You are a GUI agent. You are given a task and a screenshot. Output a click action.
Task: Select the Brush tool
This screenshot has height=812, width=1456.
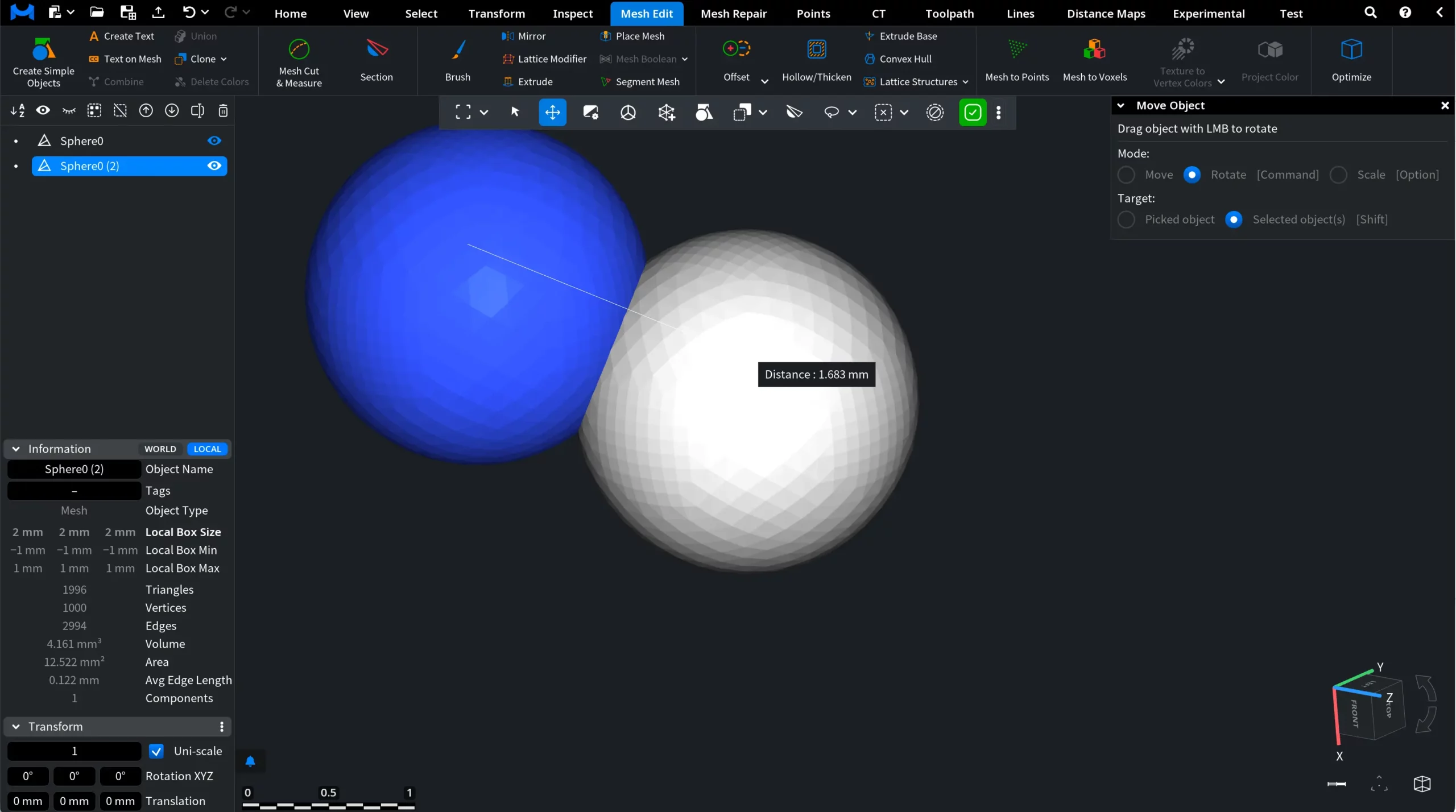click(457, 60)
